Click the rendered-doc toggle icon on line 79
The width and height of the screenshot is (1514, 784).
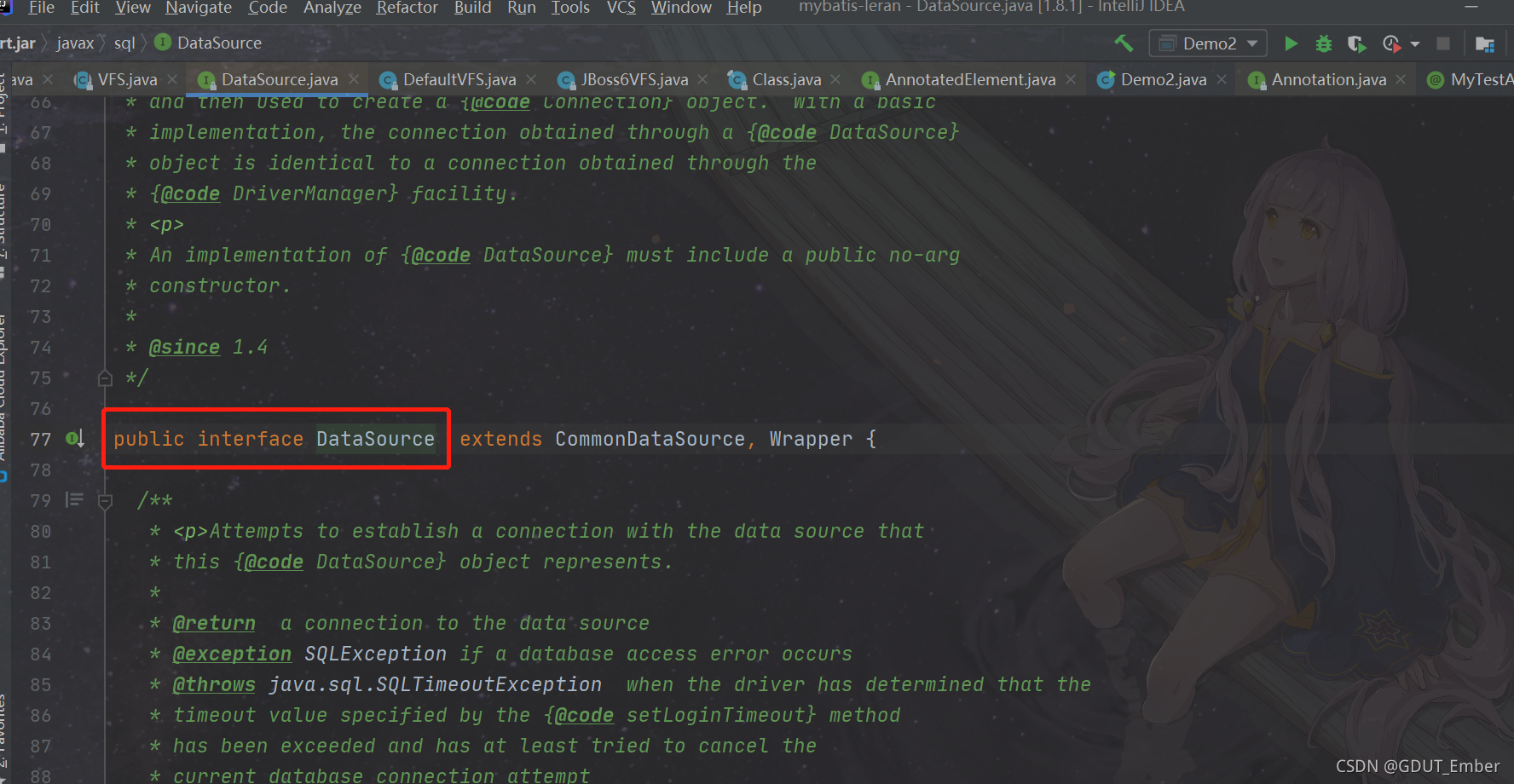point(74,500)
